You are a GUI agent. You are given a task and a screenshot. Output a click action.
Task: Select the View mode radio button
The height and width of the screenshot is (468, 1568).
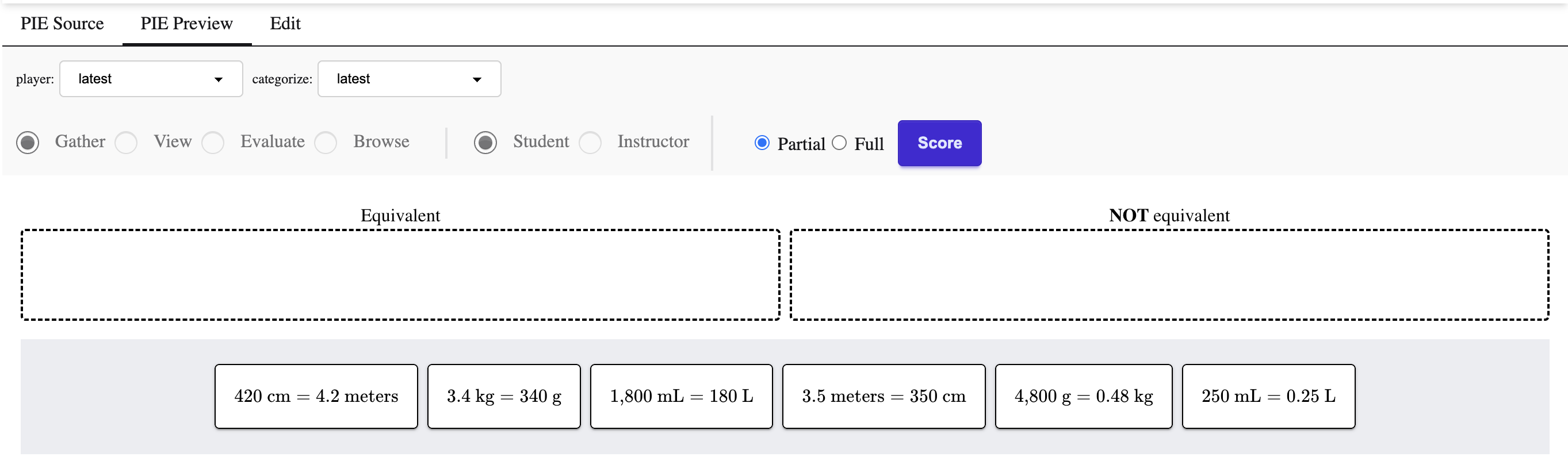[x=126, y=143]
